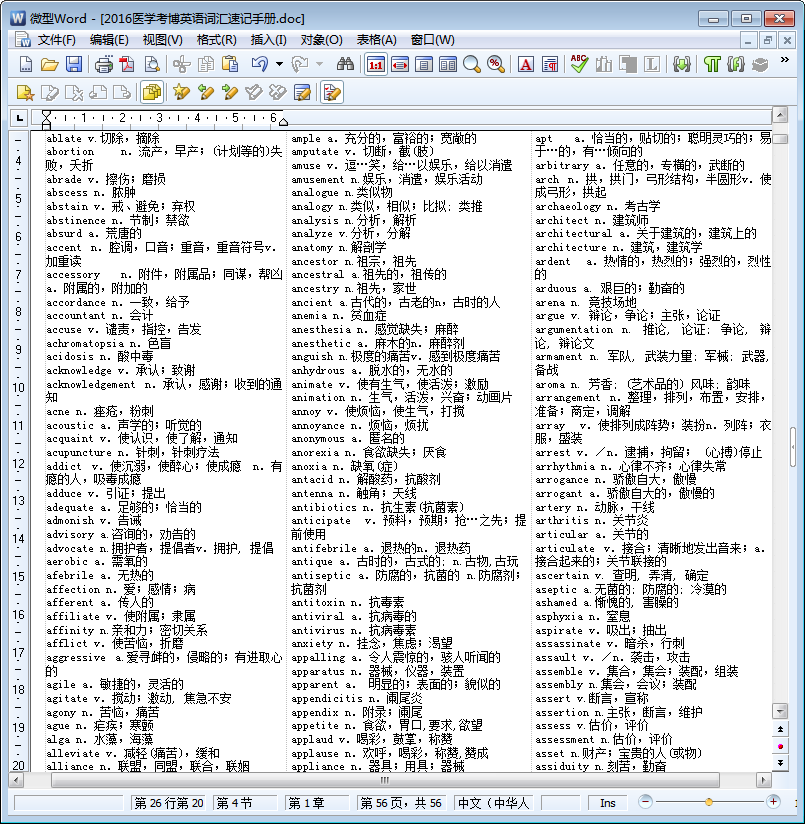Screen dimensions: 805x824
Task: Jump to next page double-arrow button
Action: (x=780, y=763)
